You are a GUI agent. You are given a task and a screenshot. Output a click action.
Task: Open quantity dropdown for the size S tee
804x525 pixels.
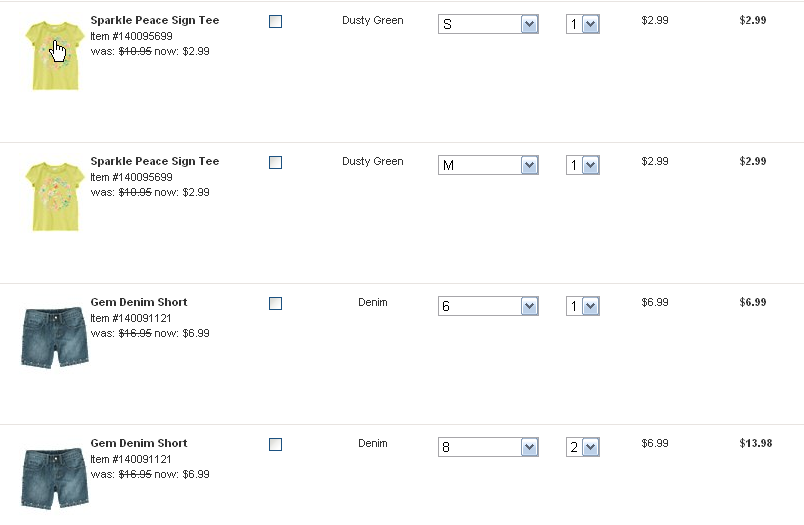tap(582, 24)
